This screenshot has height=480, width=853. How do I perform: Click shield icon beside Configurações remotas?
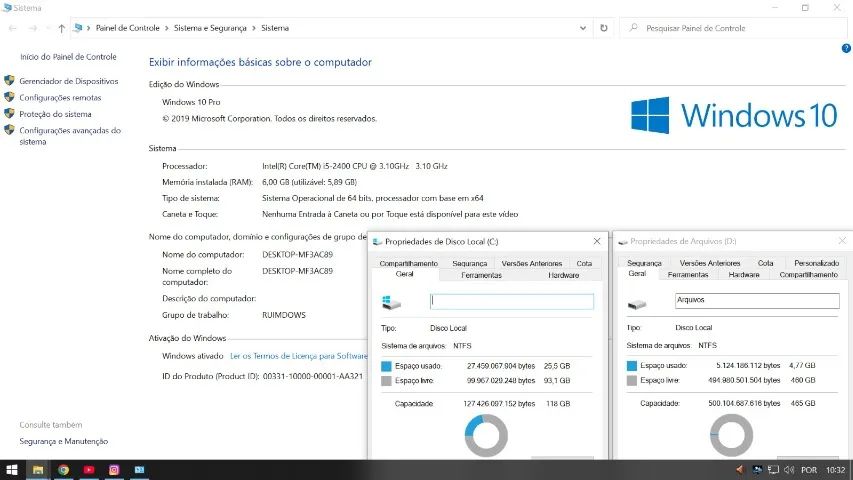click(x=9, y=97)
